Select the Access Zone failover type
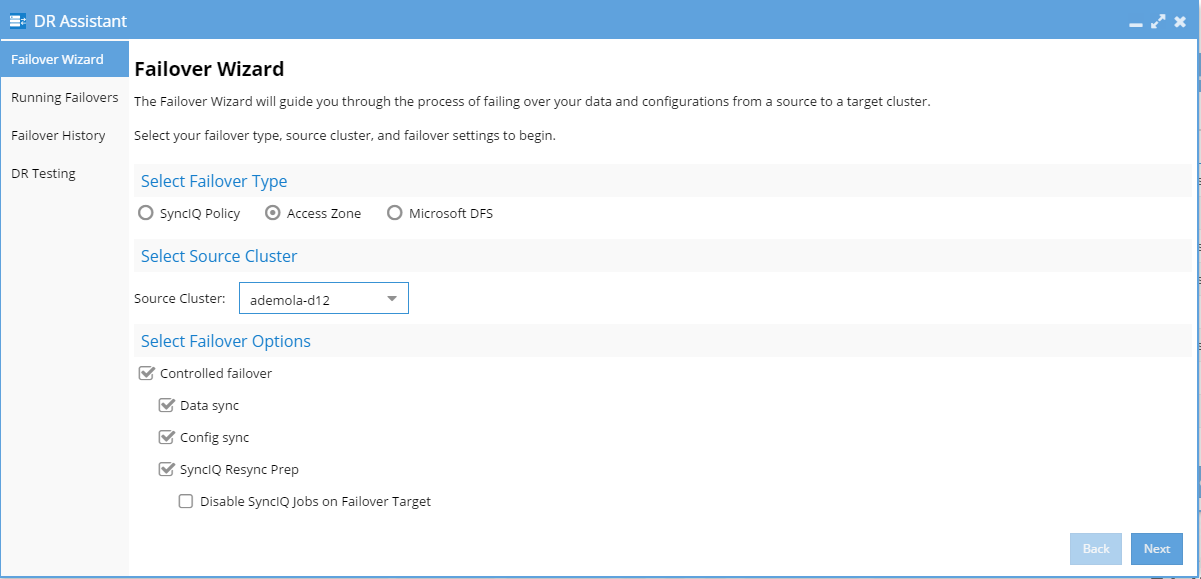The width and height of the screenshot is (1201, 579). [272, 213]
